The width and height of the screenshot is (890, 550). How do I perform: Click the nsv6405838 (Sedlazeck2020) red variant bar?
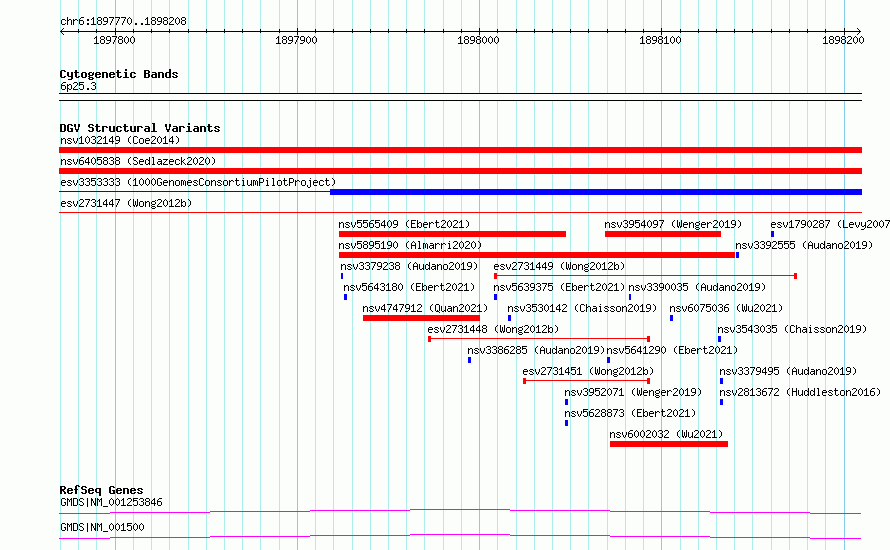[460, 171]
